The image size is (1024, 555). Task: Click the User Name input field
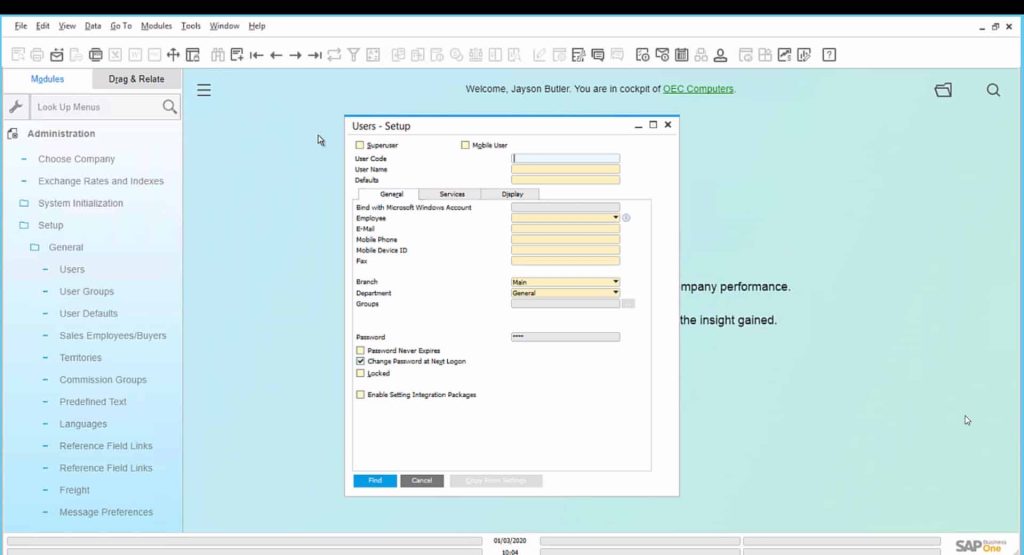click(x=566, y=169)
